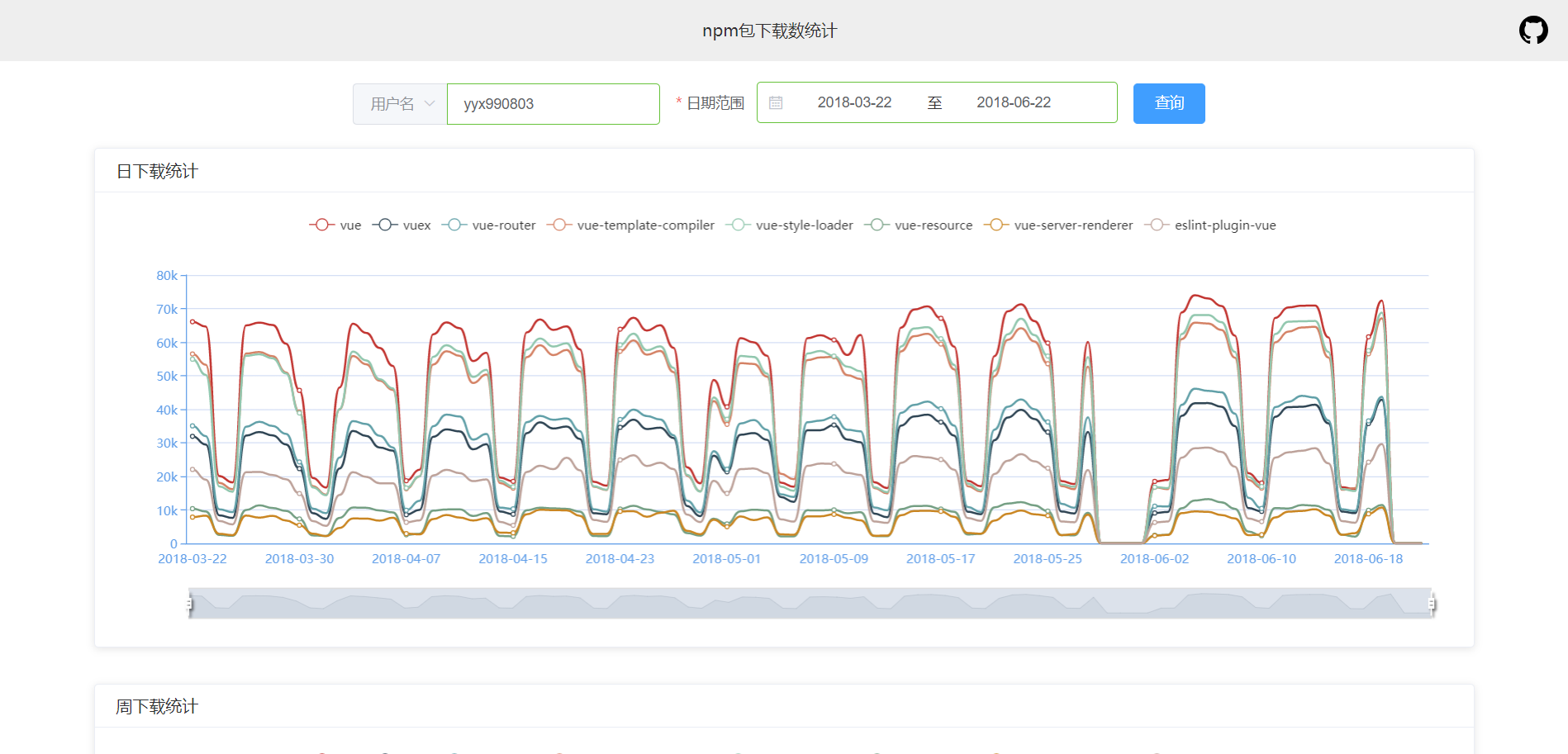1568x754 pixels.
Task: Click the 10k y-axis label
Action: (167, 510)
